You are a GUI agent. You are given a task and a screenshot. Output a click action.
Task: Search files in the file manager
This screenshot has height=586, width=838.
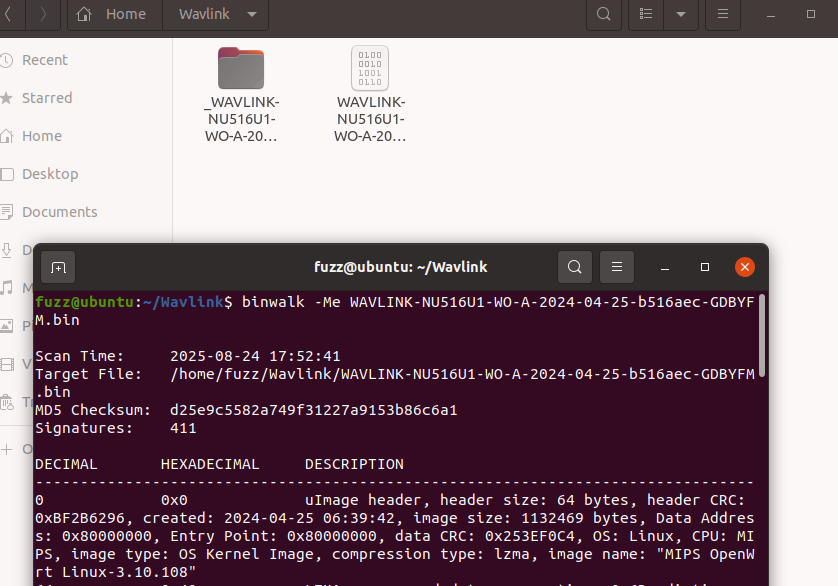[603, 14]
